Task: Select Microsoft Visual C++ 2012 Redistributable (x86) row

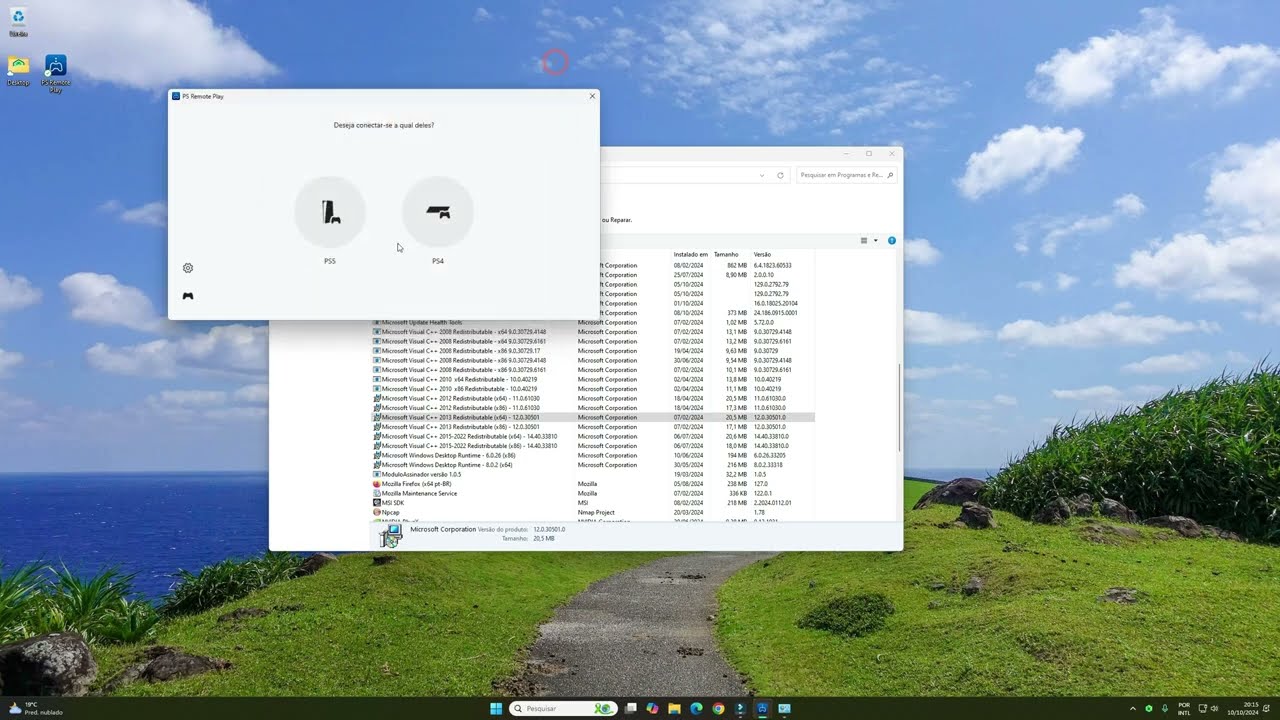Action: 593,408
